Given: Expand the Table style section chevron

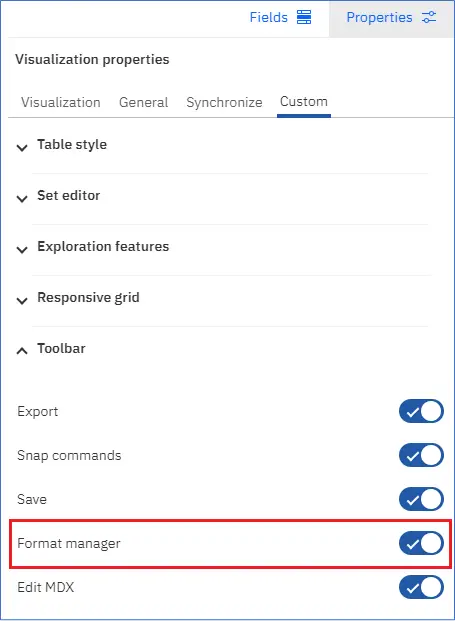Looking at the screenshot, I should (x=22, y=148).
